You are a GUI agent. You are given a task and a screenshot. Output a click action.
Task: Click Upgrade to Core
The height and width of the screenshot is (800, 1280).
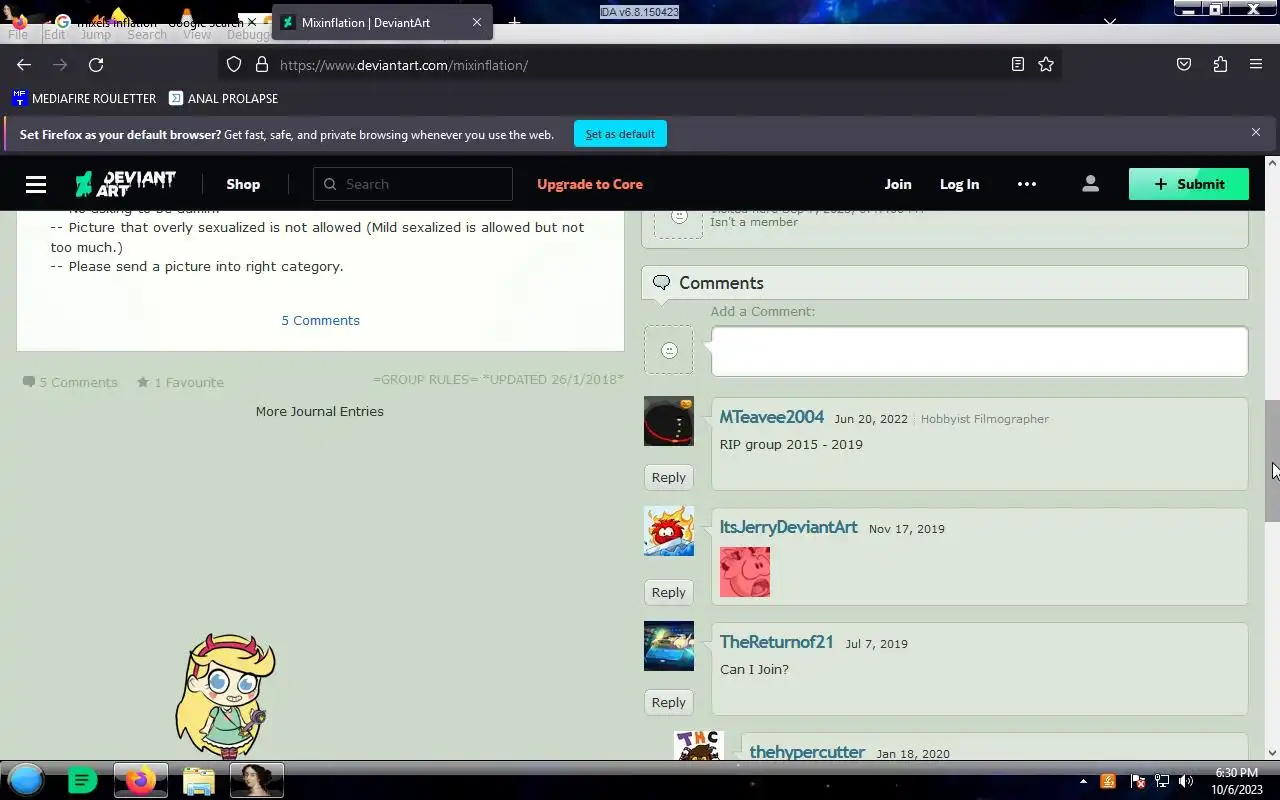point(590,184)
